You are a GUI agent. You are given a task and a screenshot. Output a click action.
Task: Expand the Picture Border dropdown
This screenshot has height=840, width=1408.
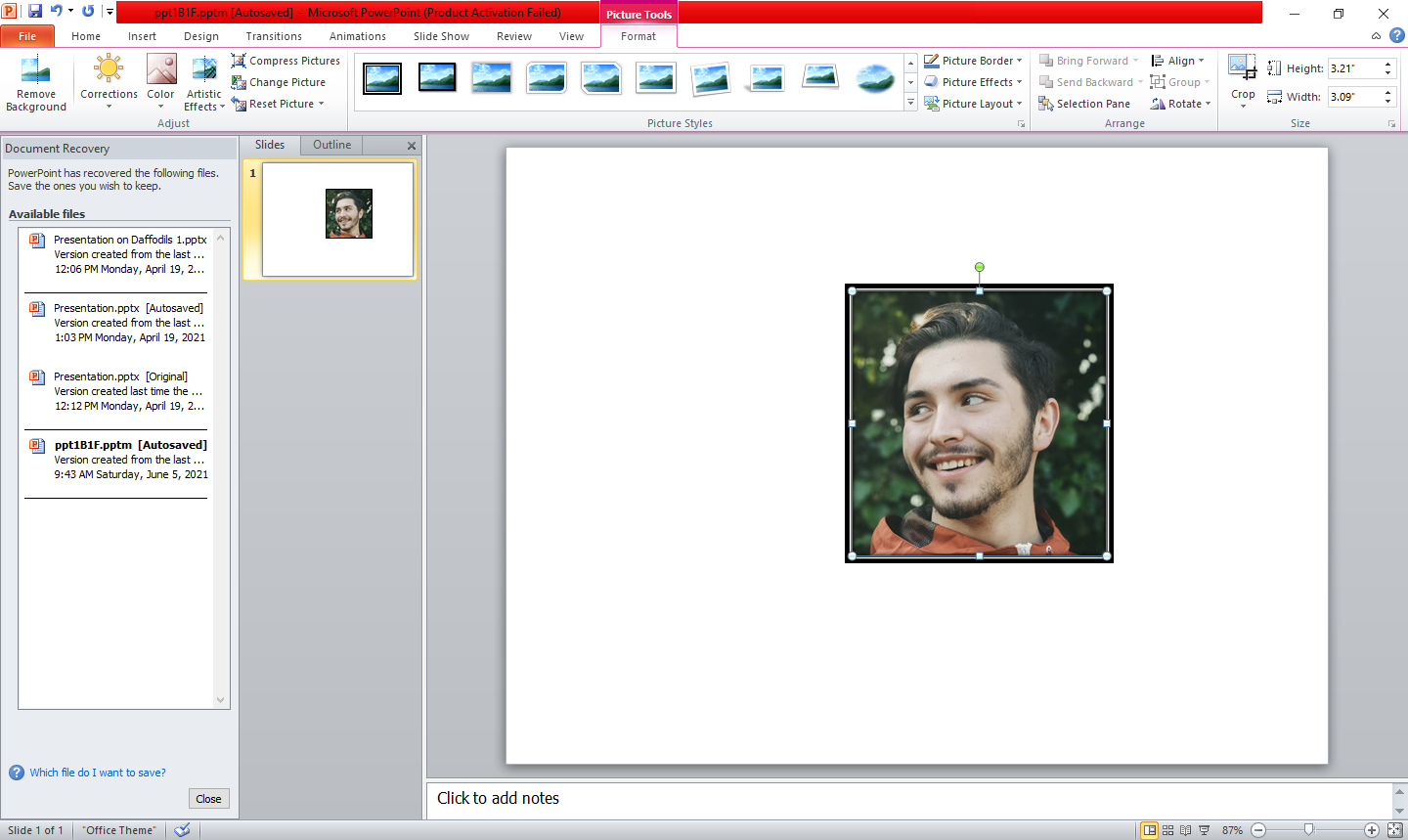pos(974,61)
